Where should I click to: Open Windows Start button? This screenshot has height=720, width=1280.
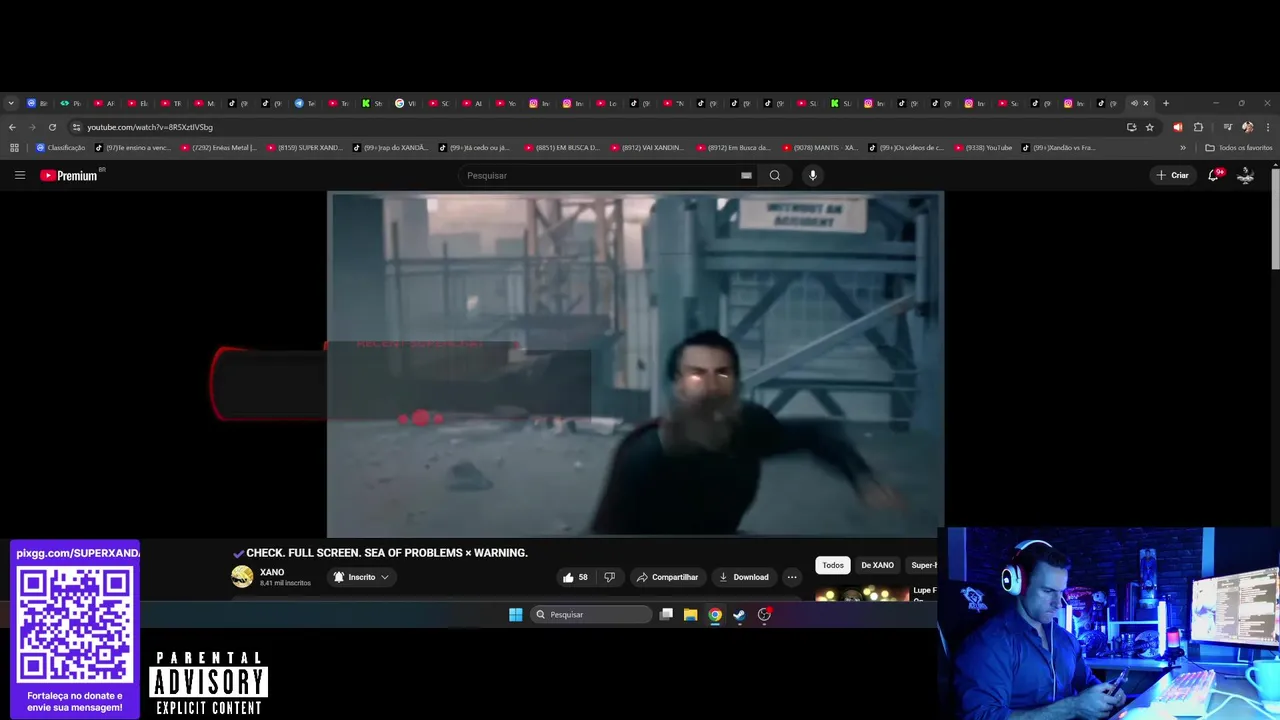(x=515, y=614)
